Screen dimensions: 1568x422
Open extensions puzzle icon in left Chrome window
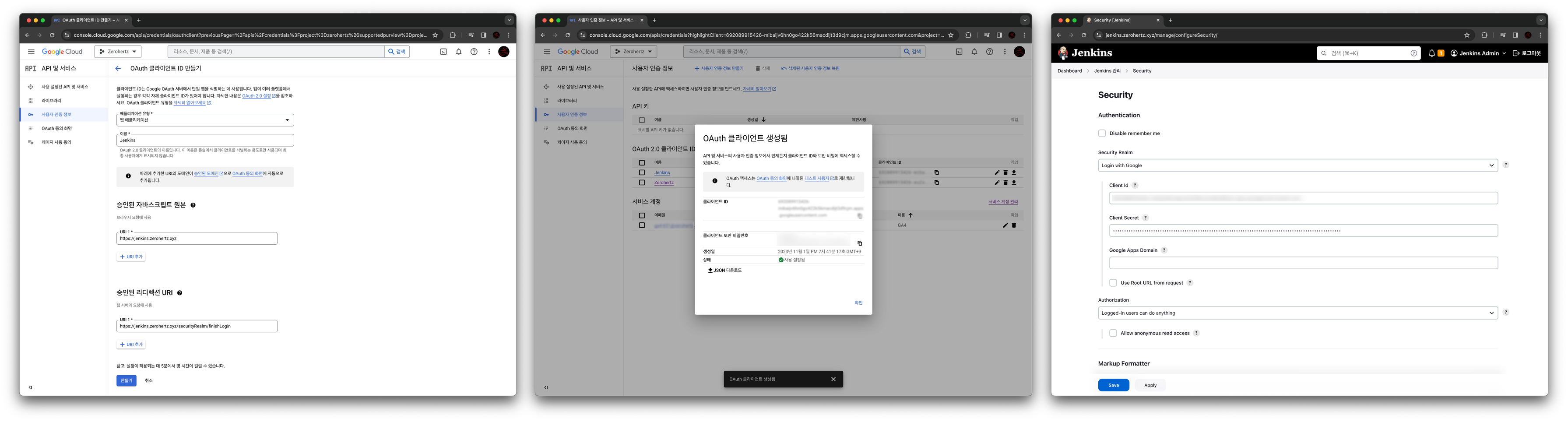(x=452, y=35)
